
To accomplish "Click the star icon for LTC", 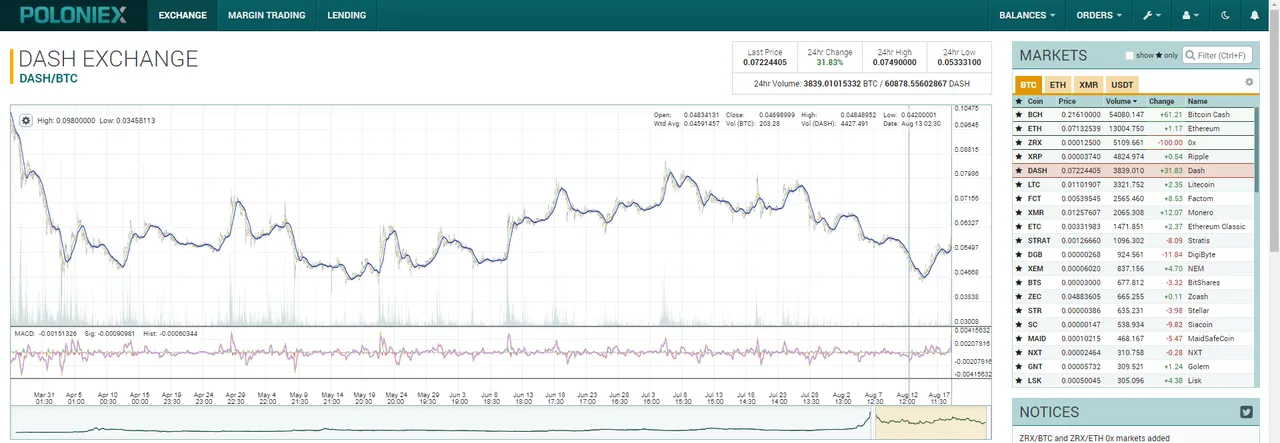I will click(x=1019, y=185).
